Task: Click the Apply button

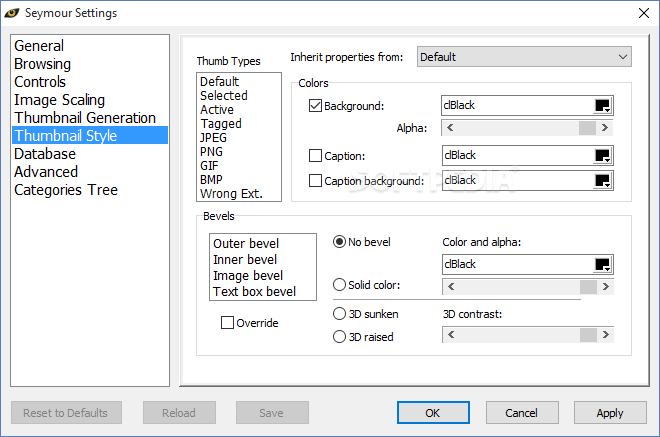Action: pyautogui.click(x=610, y=413)
